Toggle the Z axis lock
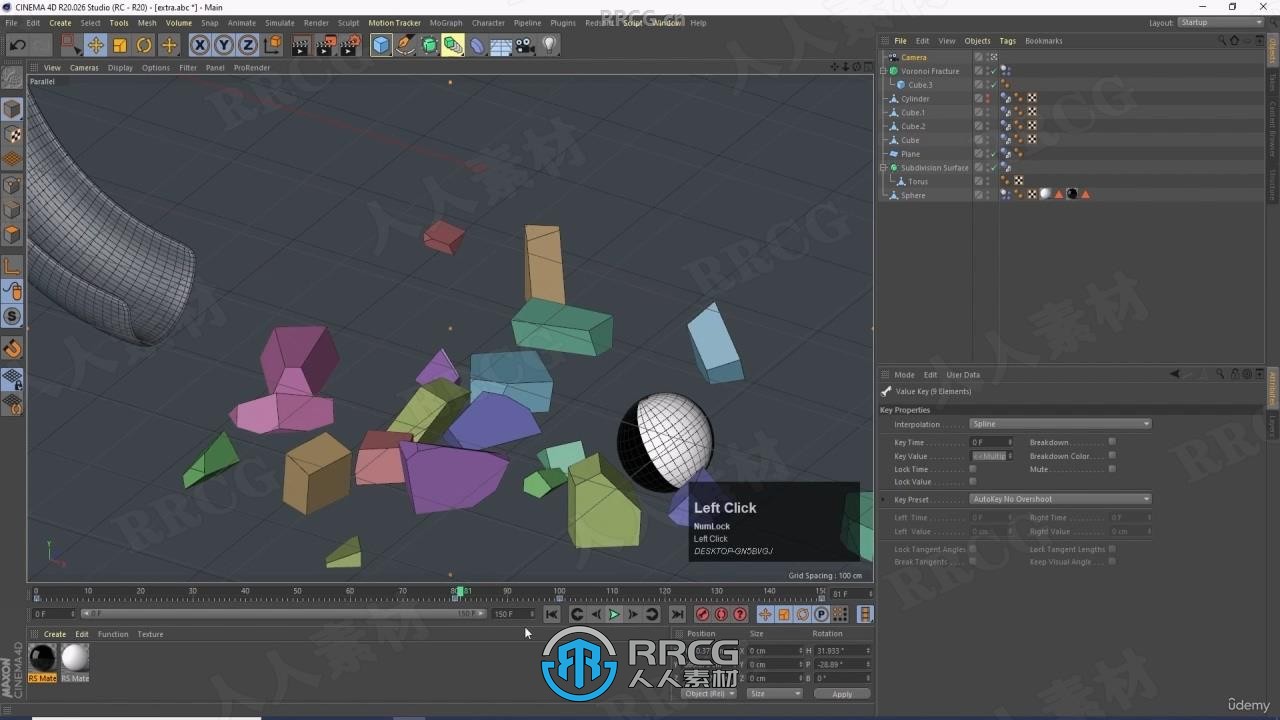Screen dimensions: 1280x720 coord(247,45)
